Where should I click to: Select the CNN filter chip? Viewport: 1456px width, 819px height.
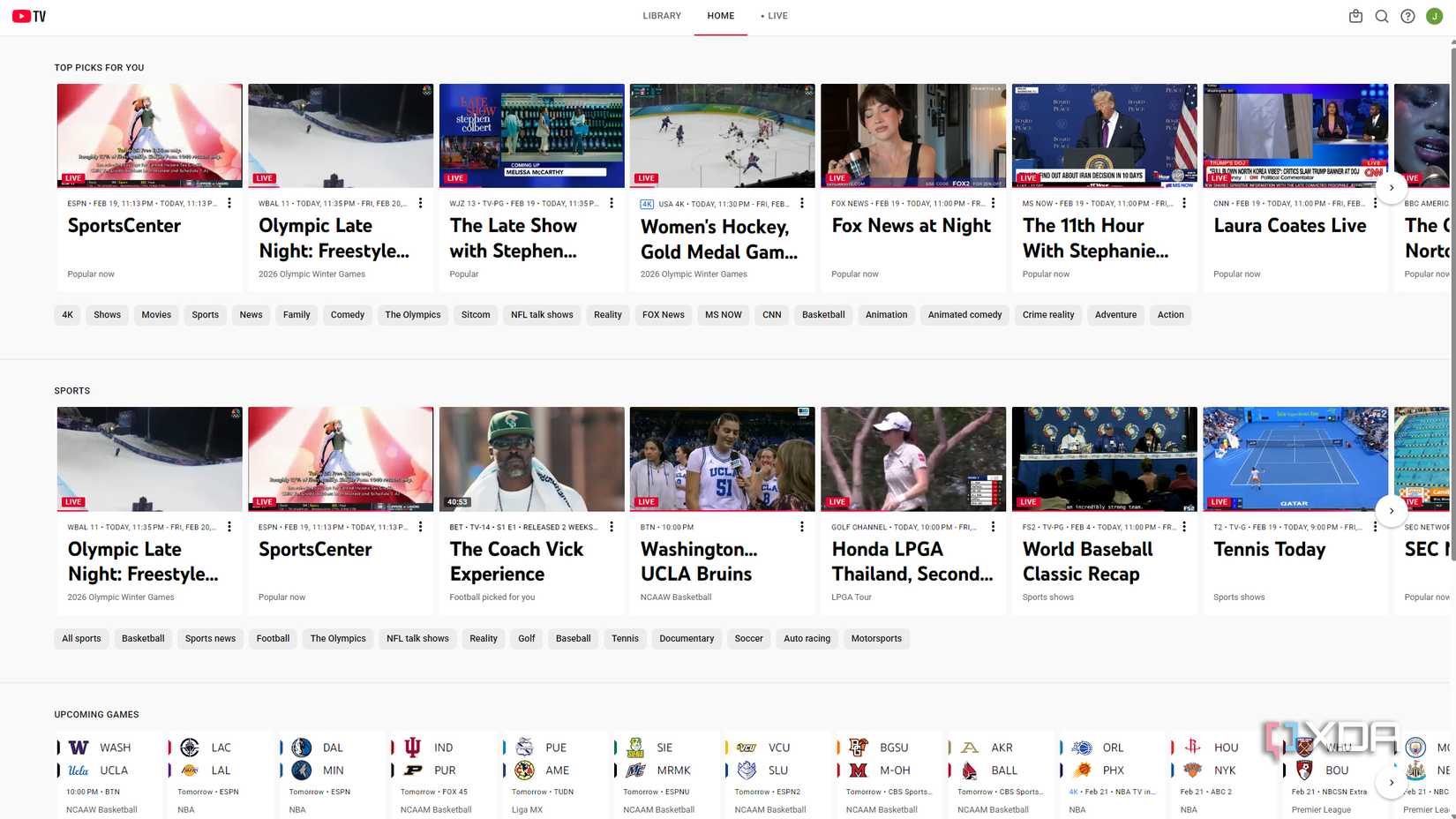click(772, 315)
